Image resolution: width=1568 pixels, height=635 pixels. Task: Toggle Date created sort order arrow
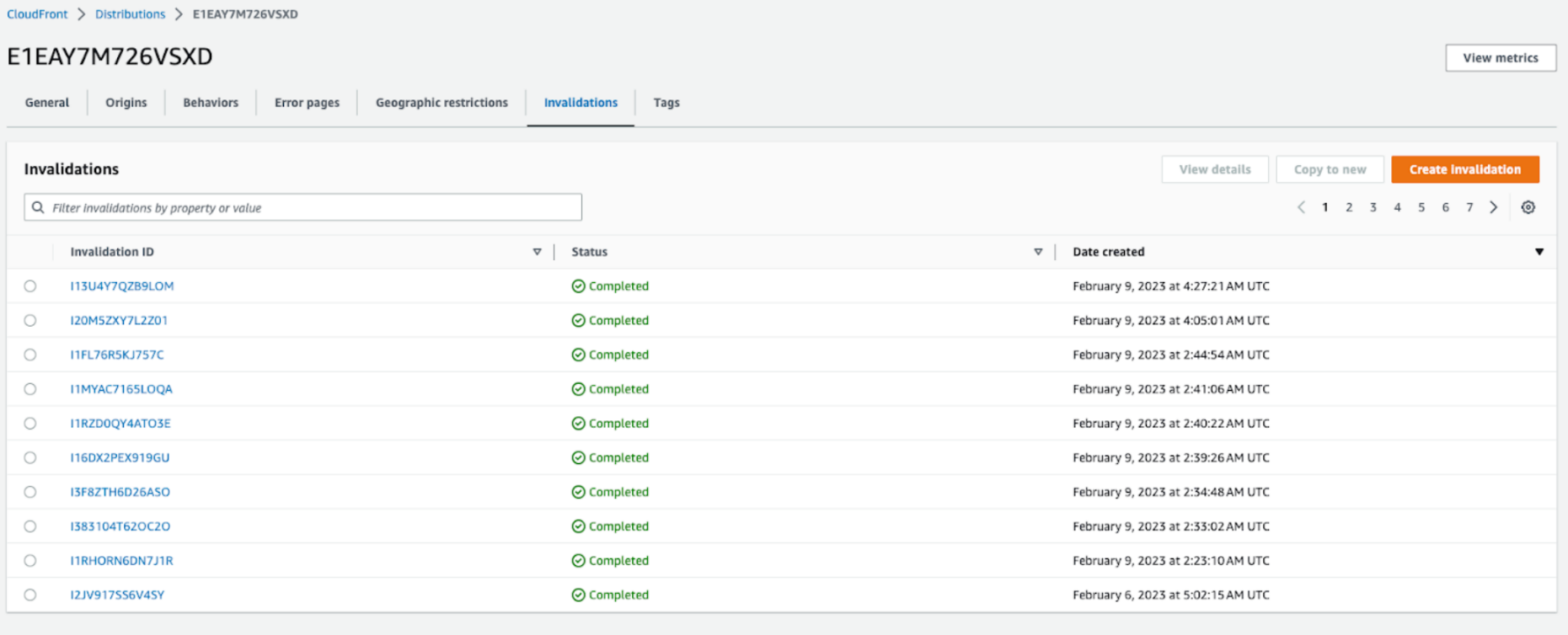1539,252
